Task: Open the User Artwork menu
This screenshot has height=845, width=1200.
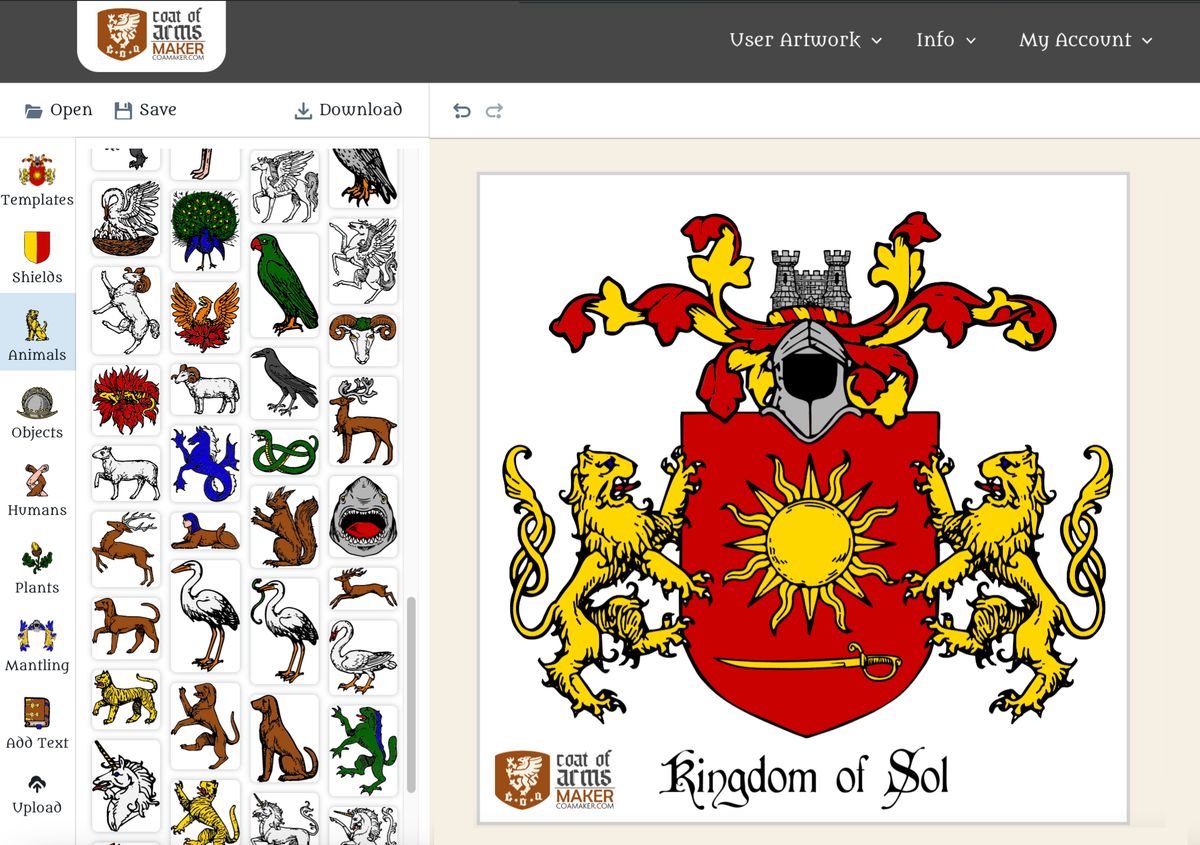Action: pyautogui.click(x=795, y=40)
